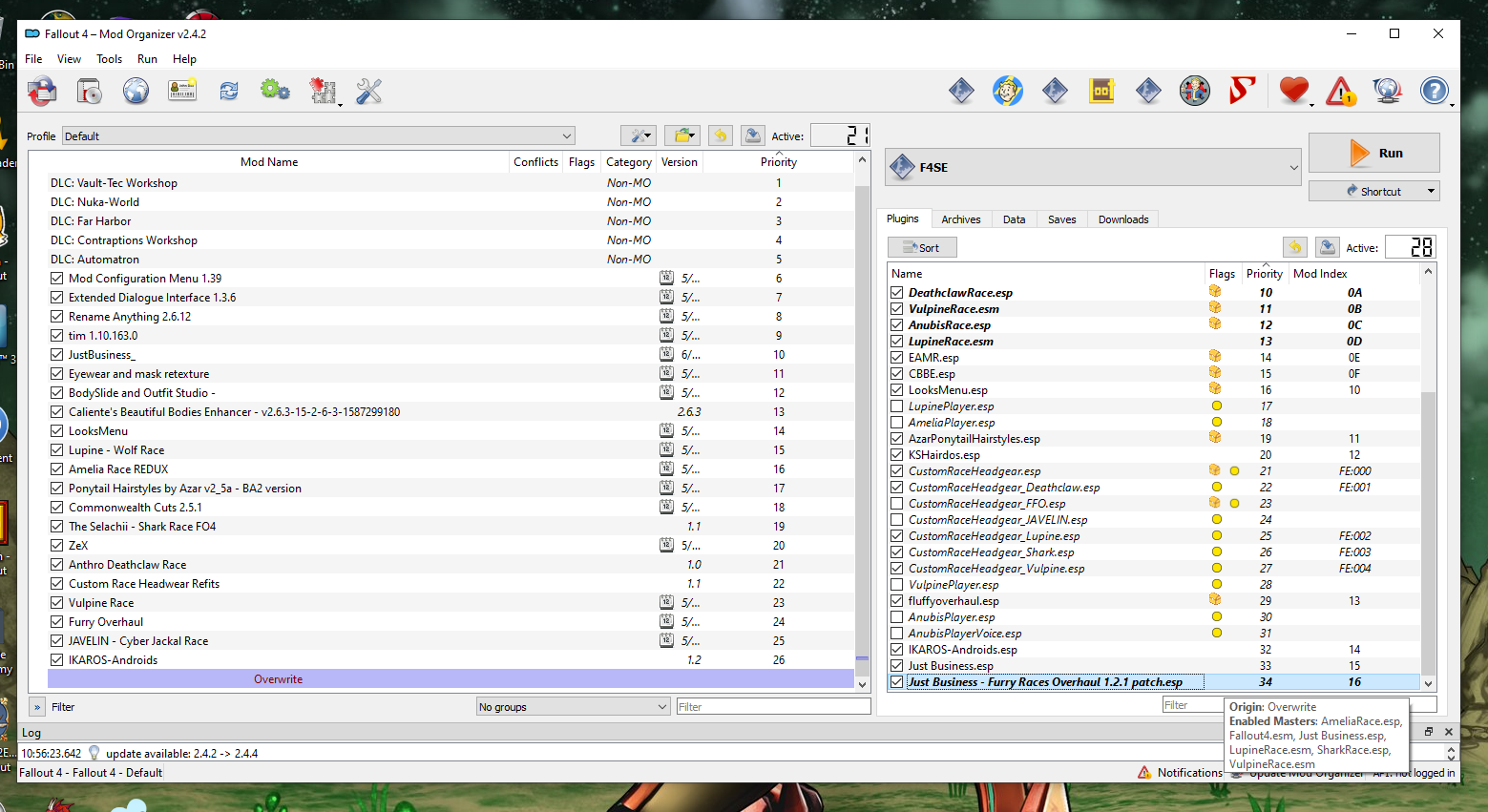Image resolution: width=1488 pixels, height=812 pixels.
Task: Click the Refresh arrows toolbar icon
Action: coord(229,92)
